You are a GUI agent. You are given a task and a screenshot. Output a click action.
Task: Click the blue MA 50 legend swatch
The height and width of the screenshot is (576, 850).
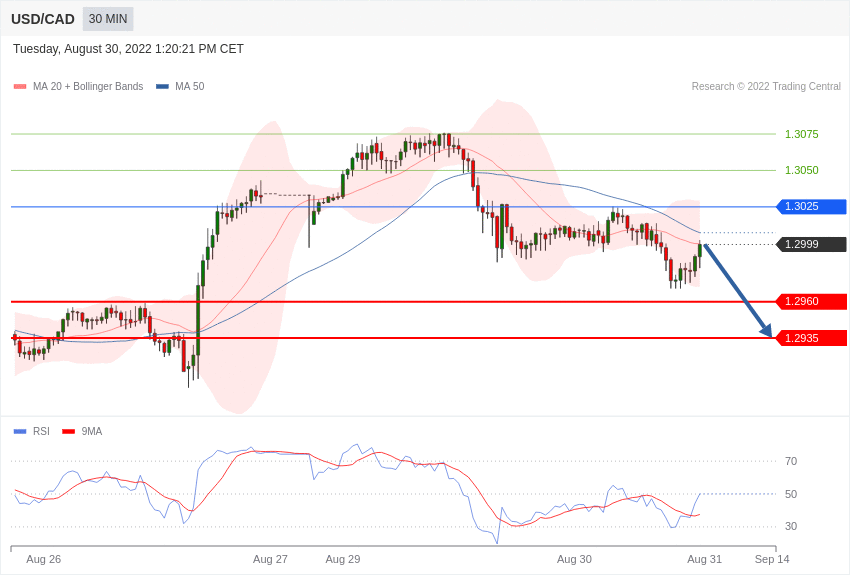(162, 86)
